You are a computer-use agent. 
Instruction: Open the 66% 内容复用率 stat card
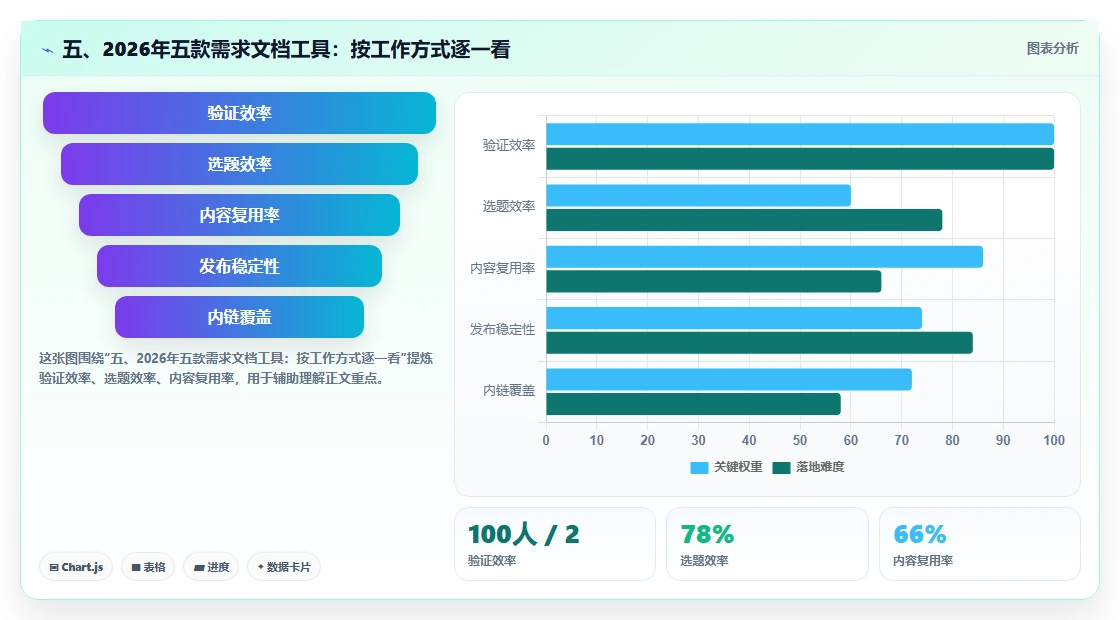pyautogui.click(x=979, y=544)
